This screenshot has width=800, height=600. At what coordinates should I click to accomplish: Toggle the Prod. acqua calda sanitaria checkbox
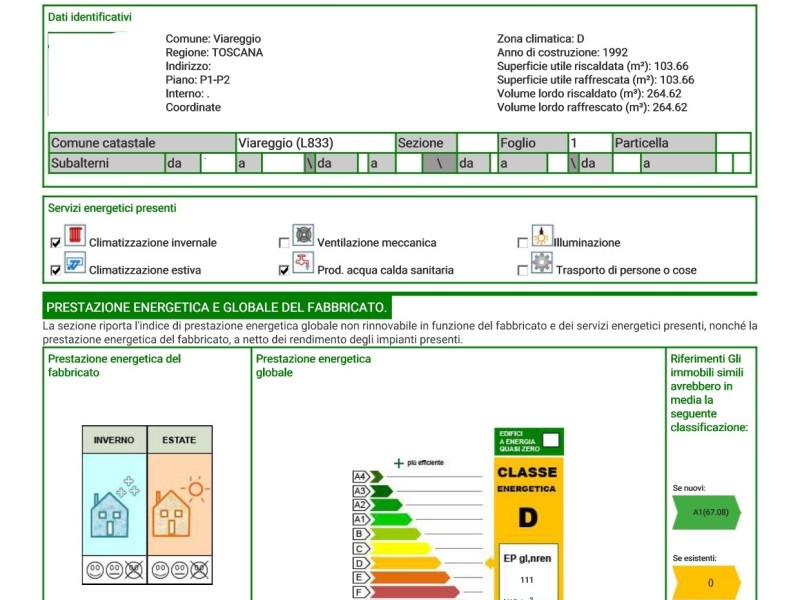coord(284,270)
